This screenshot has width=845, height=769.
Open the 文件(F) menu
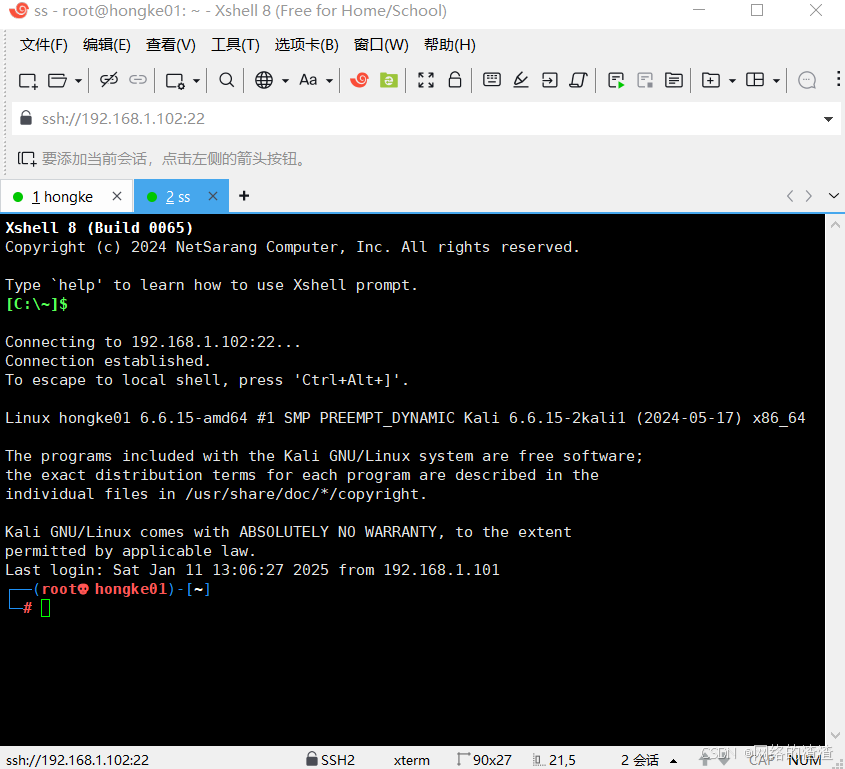coord(44,45)
